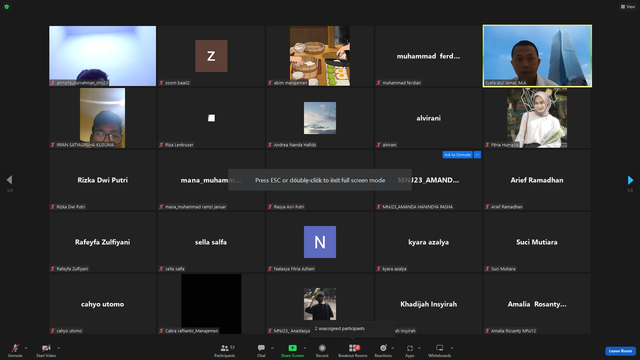Select sella salfa participant tile
The width and height of the screenshot is (640, 360).
pyautogui.click(x=211, y=242)
